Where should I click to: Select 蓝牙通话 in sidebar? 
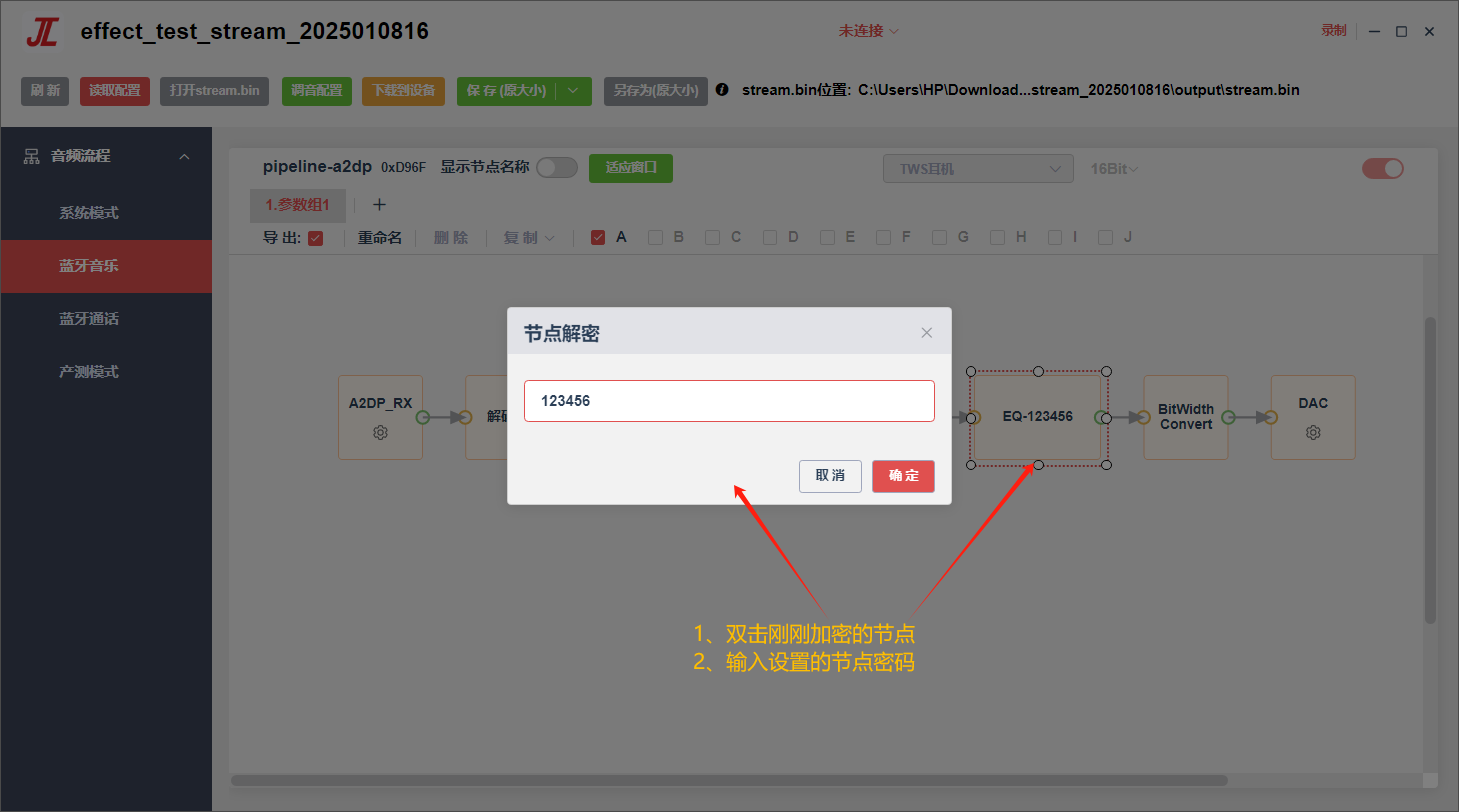(106, 319)
